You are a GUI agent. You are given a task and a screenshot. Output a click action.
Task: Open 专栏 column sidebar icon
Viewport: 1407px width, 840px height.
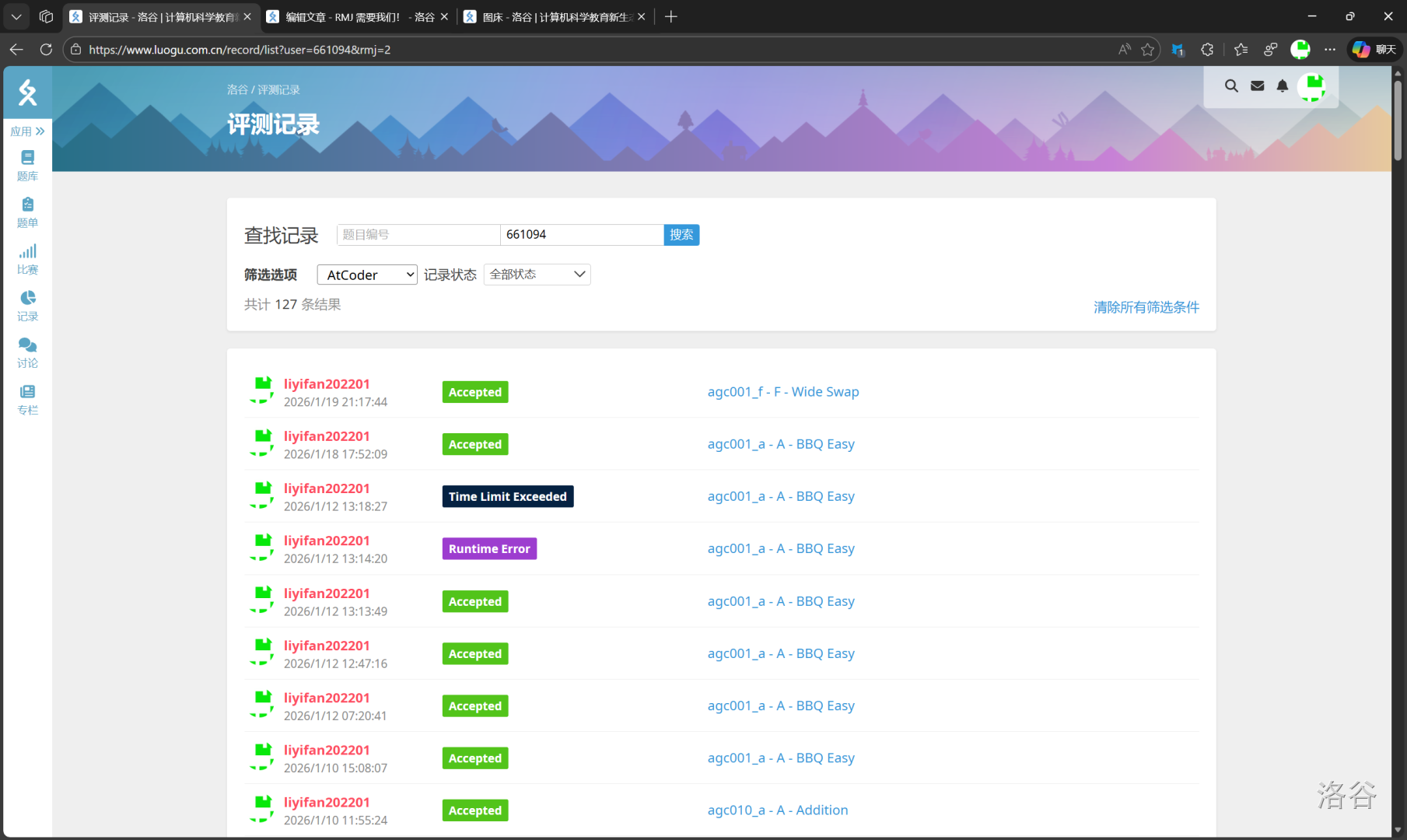click(x=27, y=399)
